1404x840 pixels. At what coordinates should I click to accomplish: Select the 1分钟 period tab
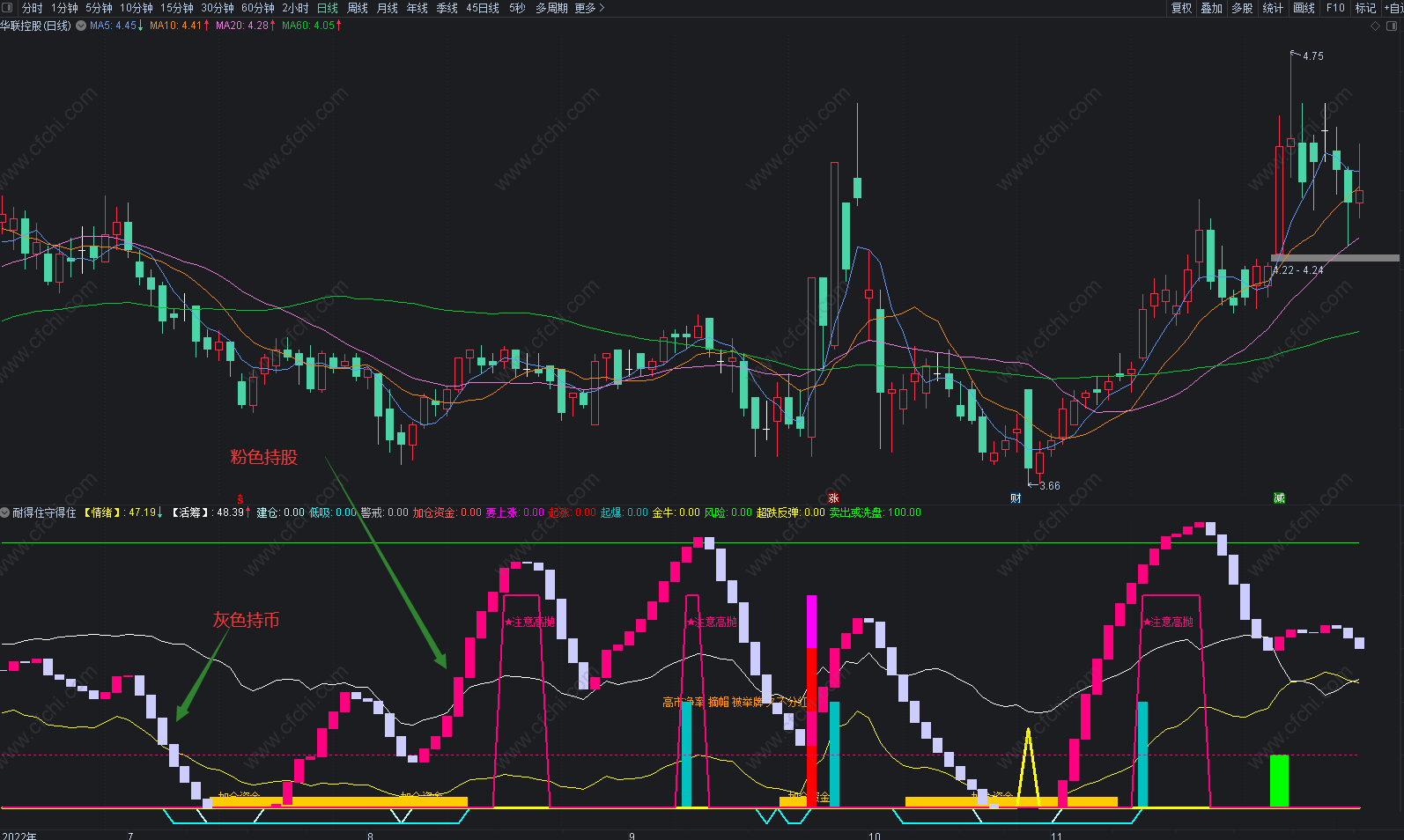click(x=64, y=8)
